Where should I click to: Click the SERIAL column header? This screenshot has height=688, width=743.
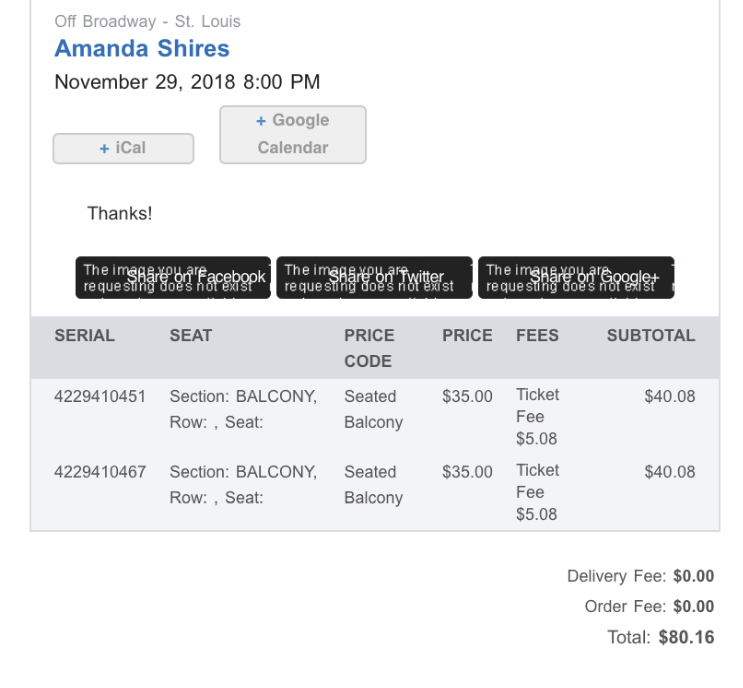pos(84,336)
